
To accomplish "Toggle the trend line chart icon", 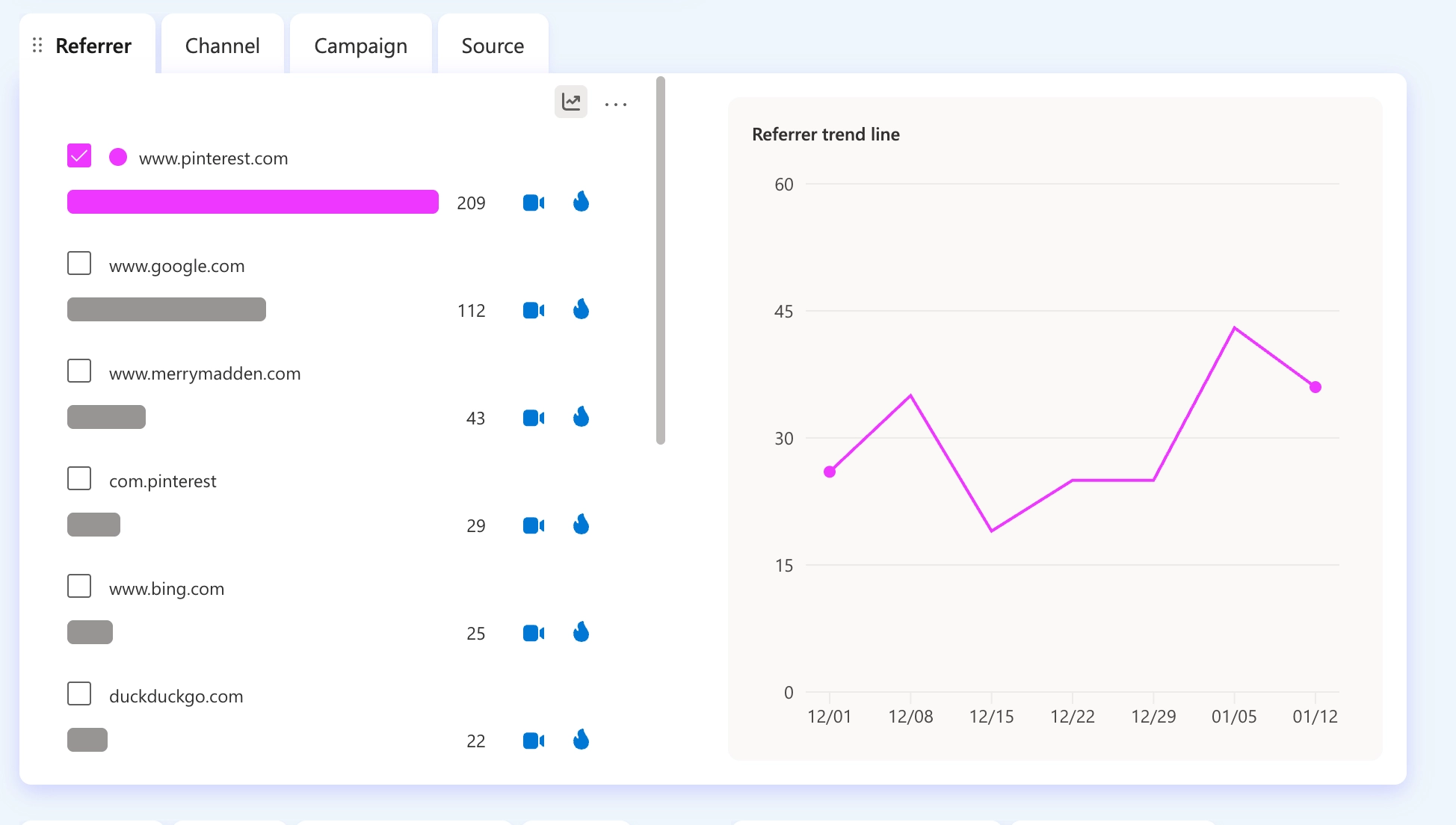I will pyautogui.click(x=571, y=102).
